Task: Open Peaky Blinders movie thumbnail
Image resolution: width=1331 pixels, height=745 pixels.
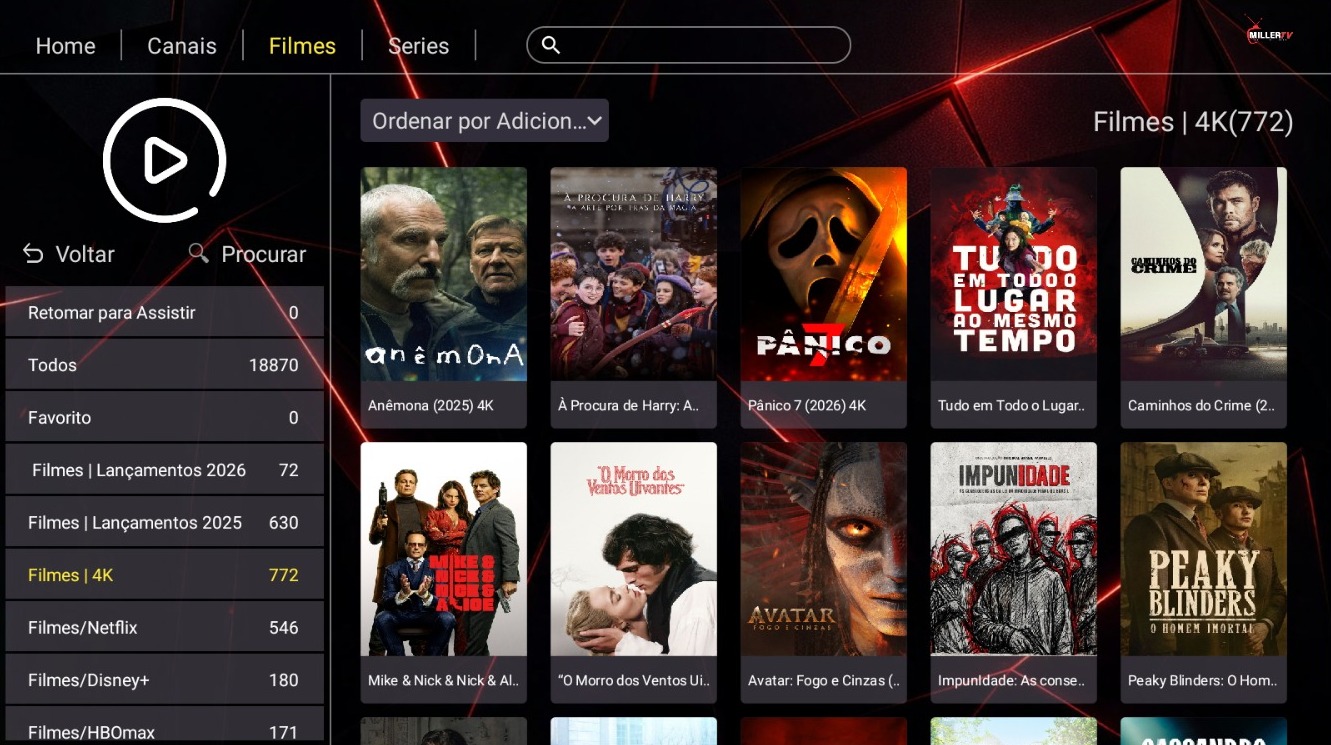Action: tap(1203, 550)
